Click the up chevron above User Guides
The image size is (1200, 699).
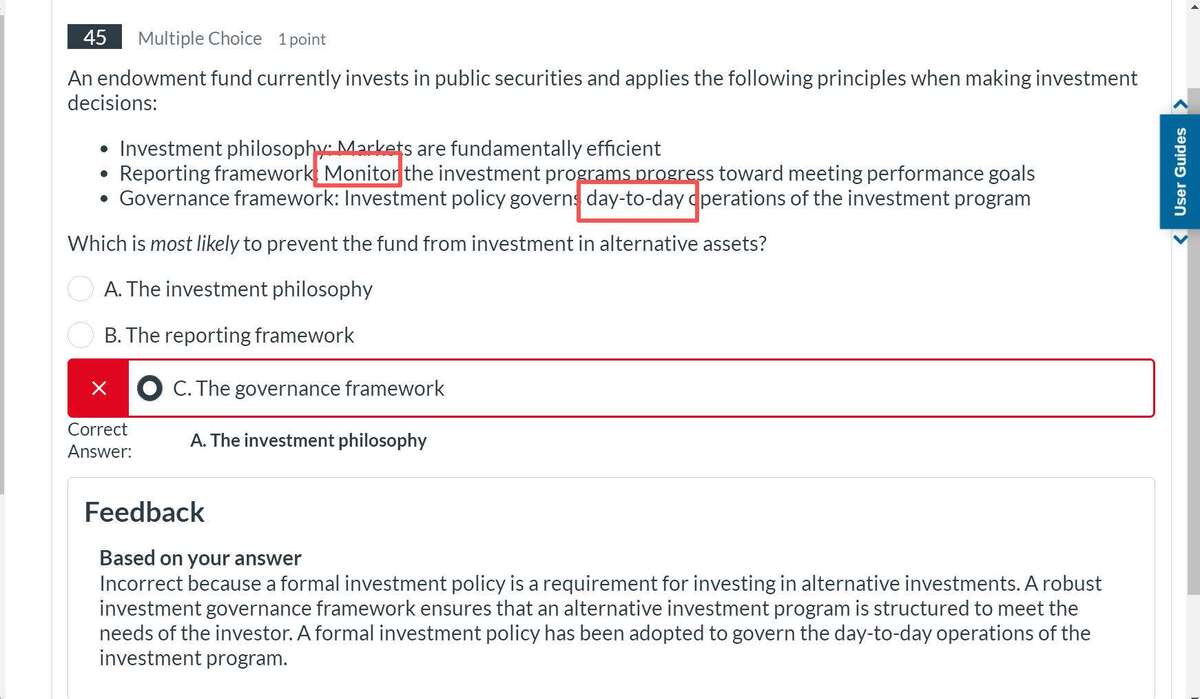click(x=1179, y=103)
